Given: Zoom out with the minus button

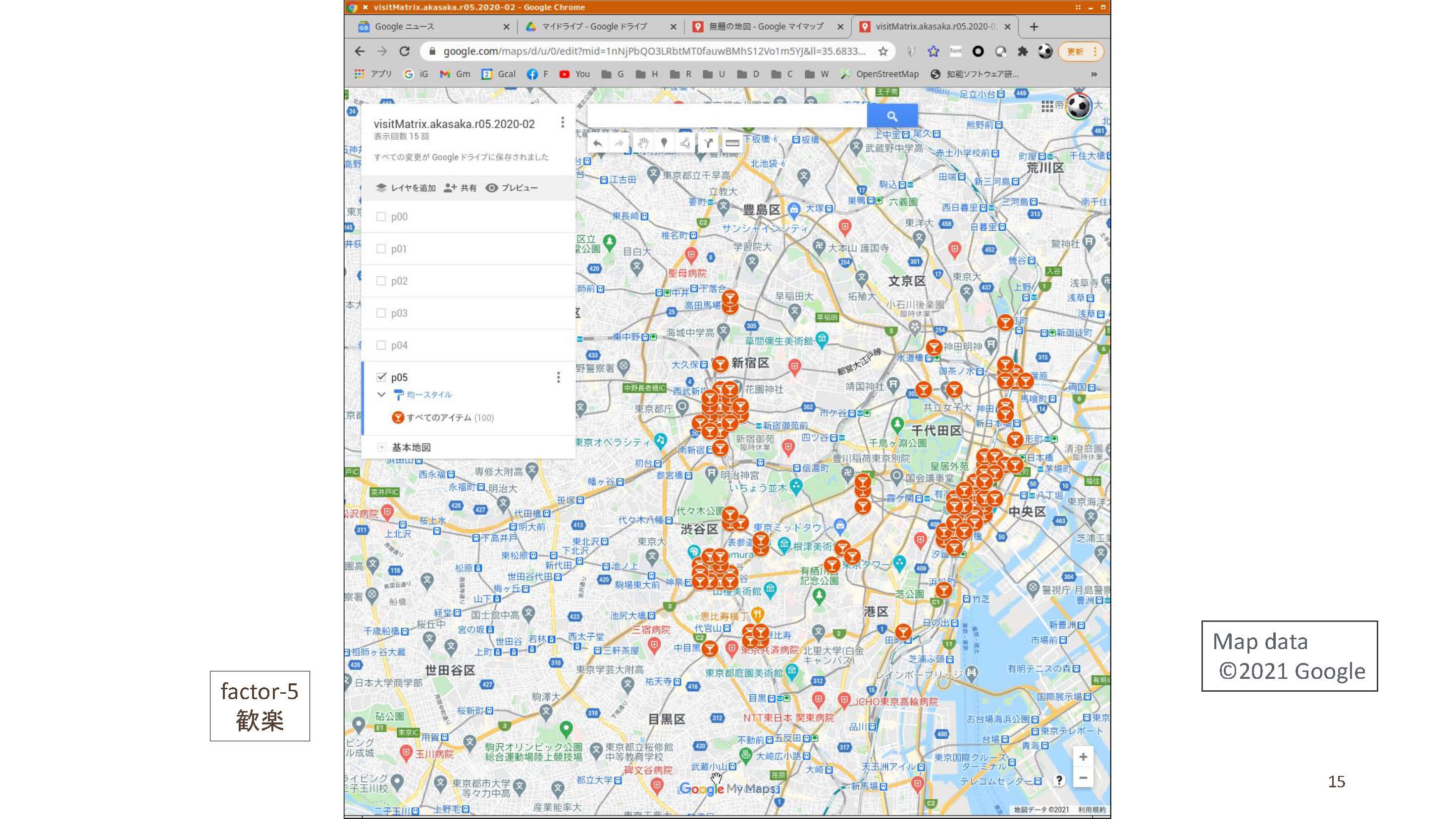Looking at the screenshot, I should (x=1083, y=778).
